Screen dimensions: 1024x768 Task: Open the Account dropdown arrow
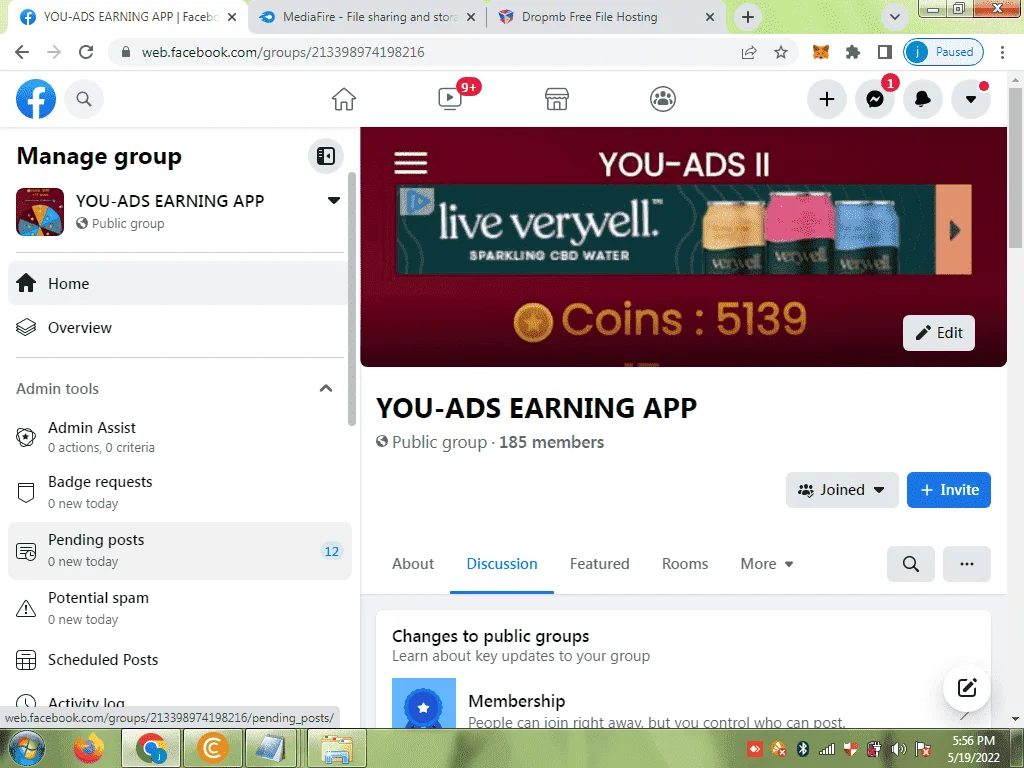[x=971, y=99]
